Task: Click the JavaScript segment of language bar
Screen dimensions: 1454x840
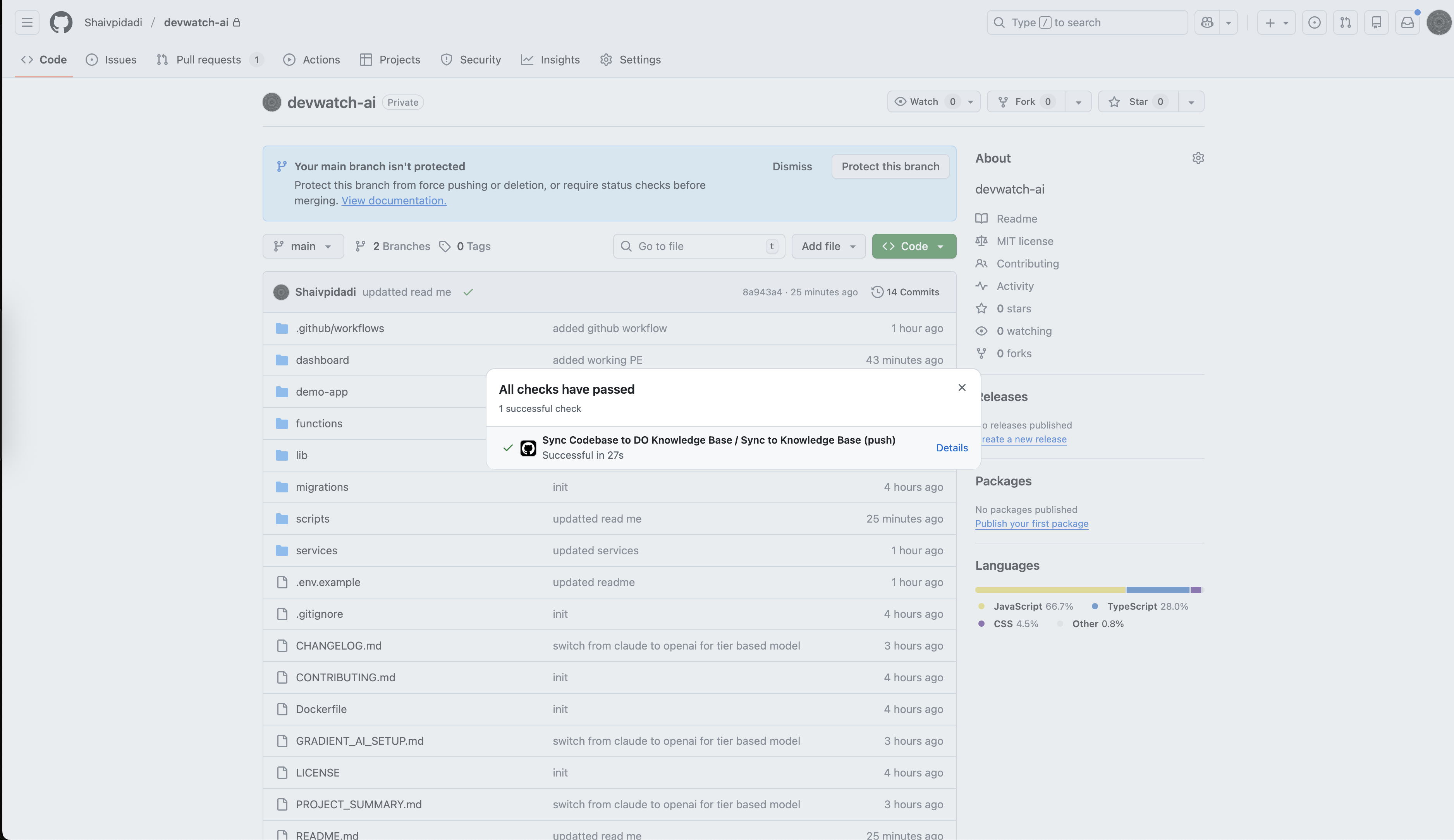Action: point(1050,590)
